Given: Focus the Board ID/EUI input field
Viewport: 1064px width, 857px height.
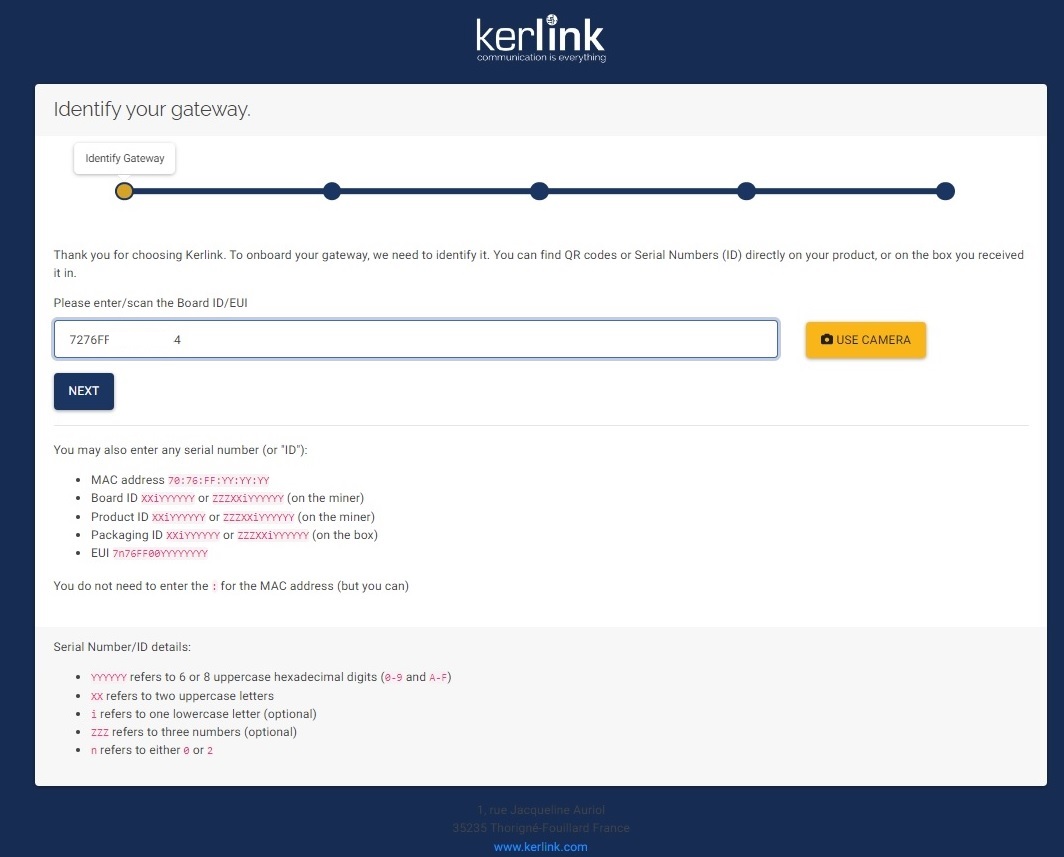Looking at the screenshot, I should pos(415,339).
